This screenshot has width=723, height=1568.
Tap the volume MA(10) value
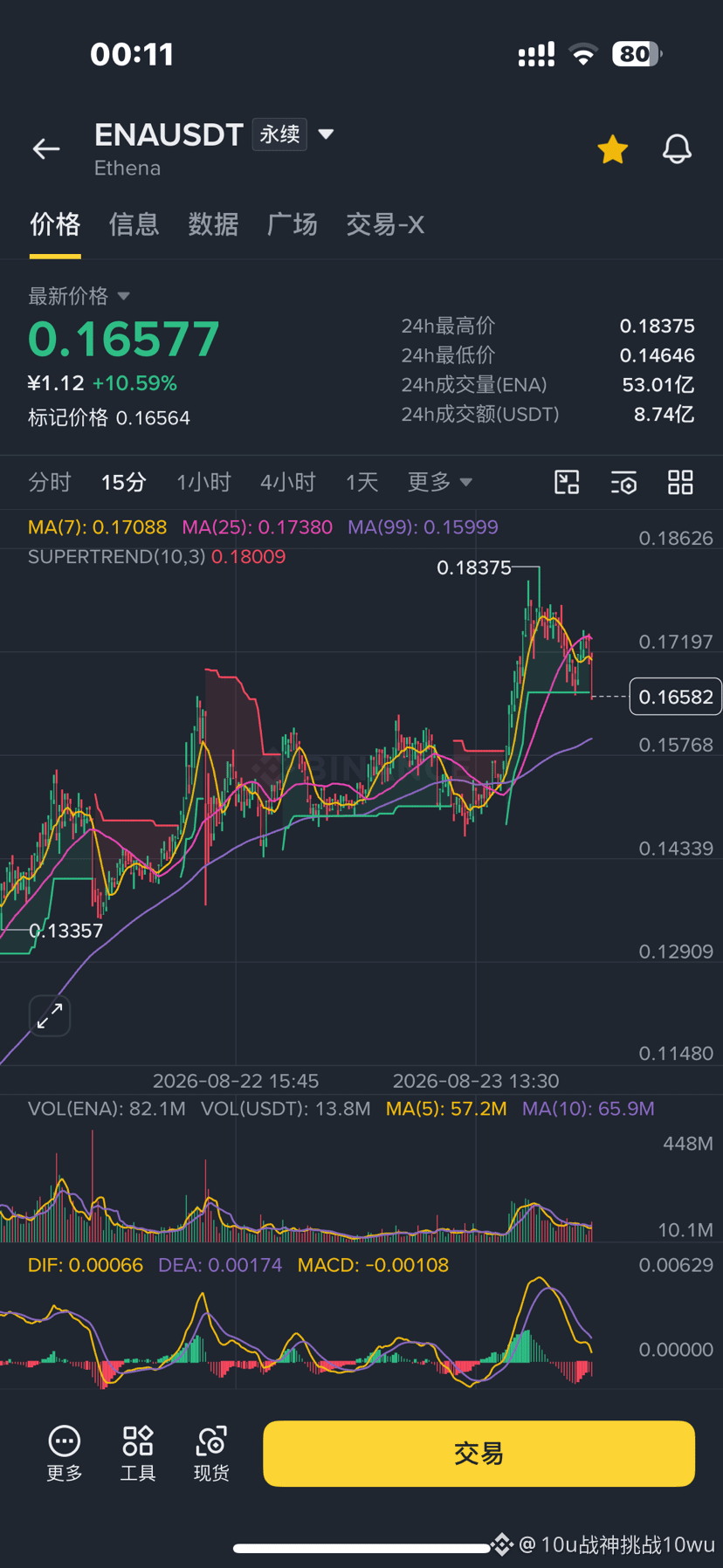(x=588, y=1109)
